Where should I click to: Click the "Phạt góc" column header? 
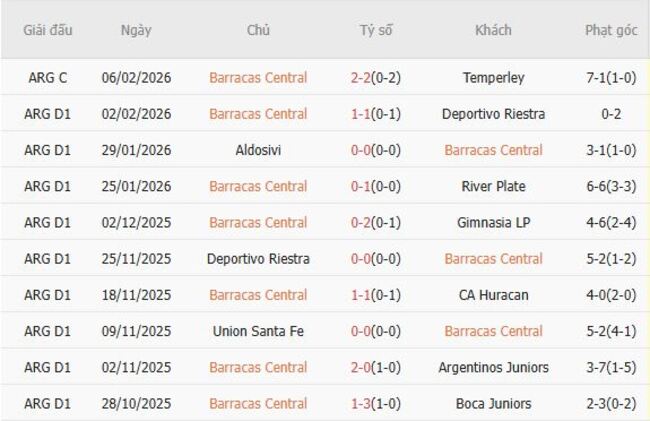[x=611, y=30]
